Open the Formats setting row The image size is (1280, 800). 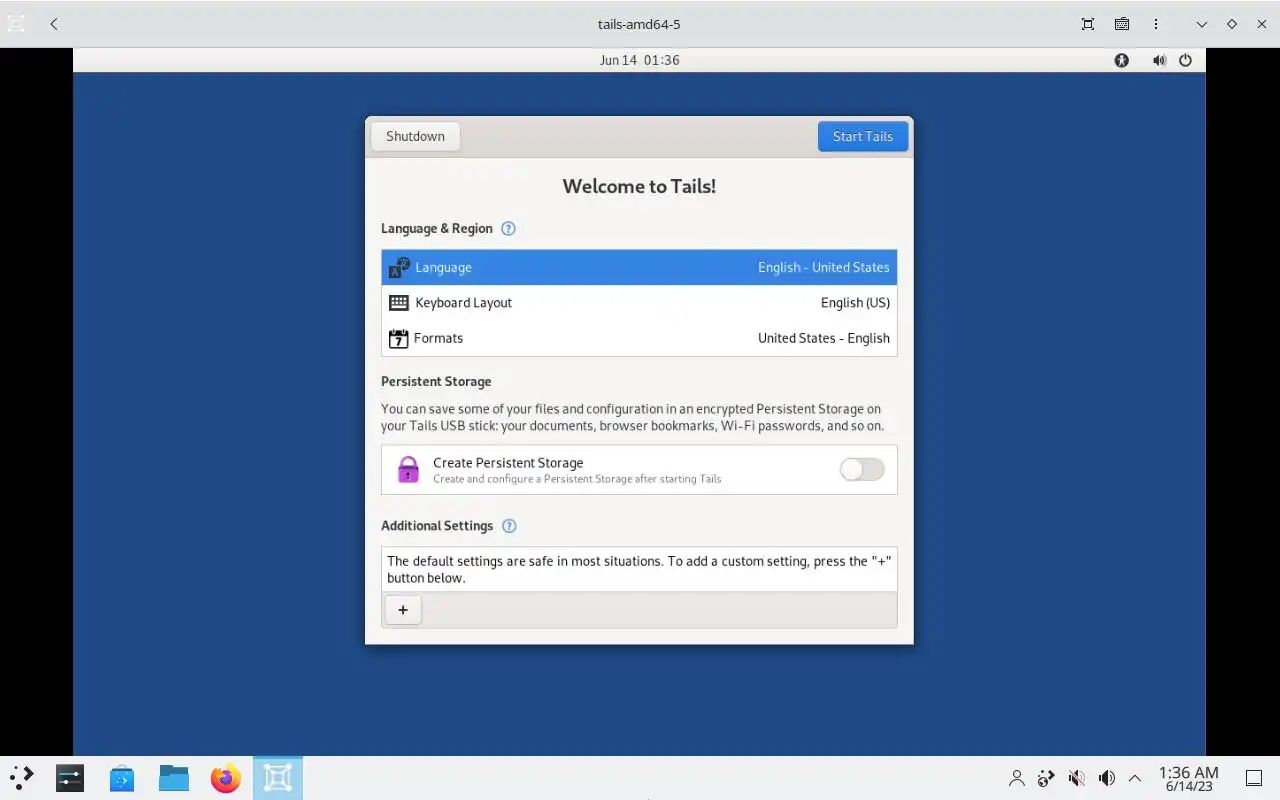(639, 338)
